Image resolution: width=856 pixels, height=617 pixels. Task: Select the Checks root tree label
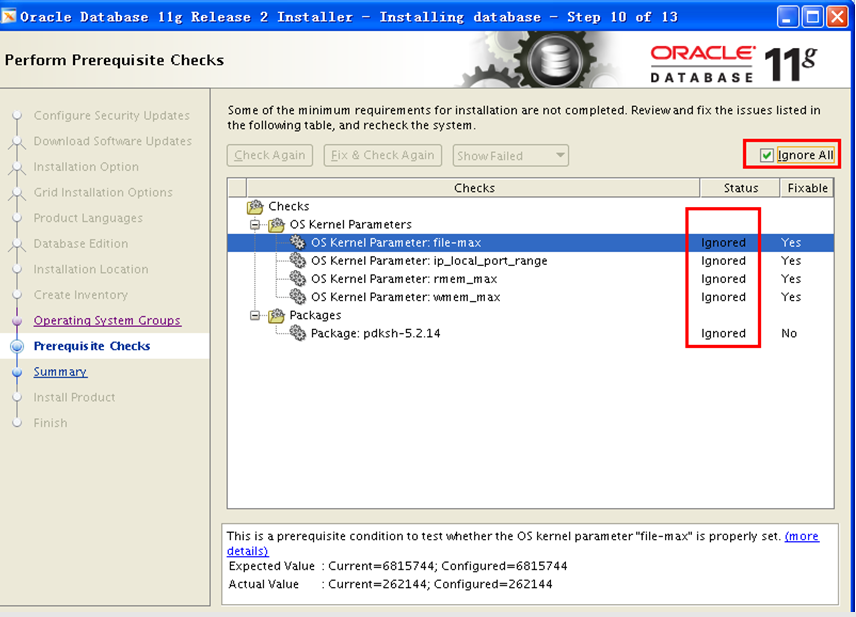289,206
